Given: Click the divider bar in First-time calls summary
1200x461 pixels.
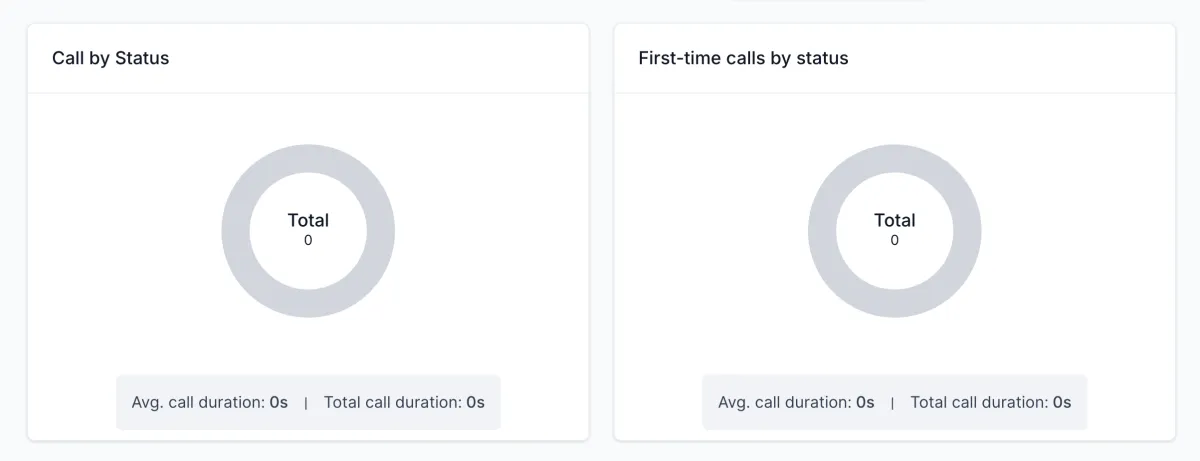Looking at the screenshot, I should (x=892, y=403).
